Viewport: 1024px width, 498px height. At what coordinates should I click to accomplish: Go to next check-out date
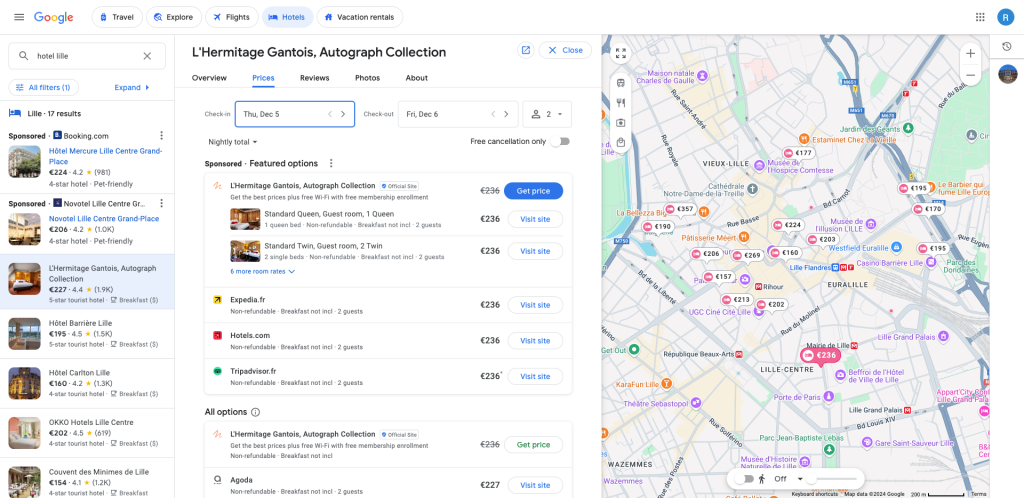pyautogui.click(x=506, y=114)
